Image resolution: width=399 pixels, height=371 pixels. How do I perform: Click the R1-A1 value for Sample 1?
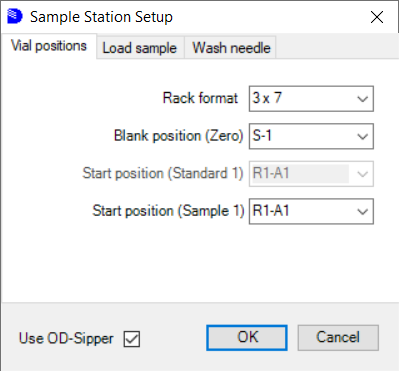click(x=271, y=211)
